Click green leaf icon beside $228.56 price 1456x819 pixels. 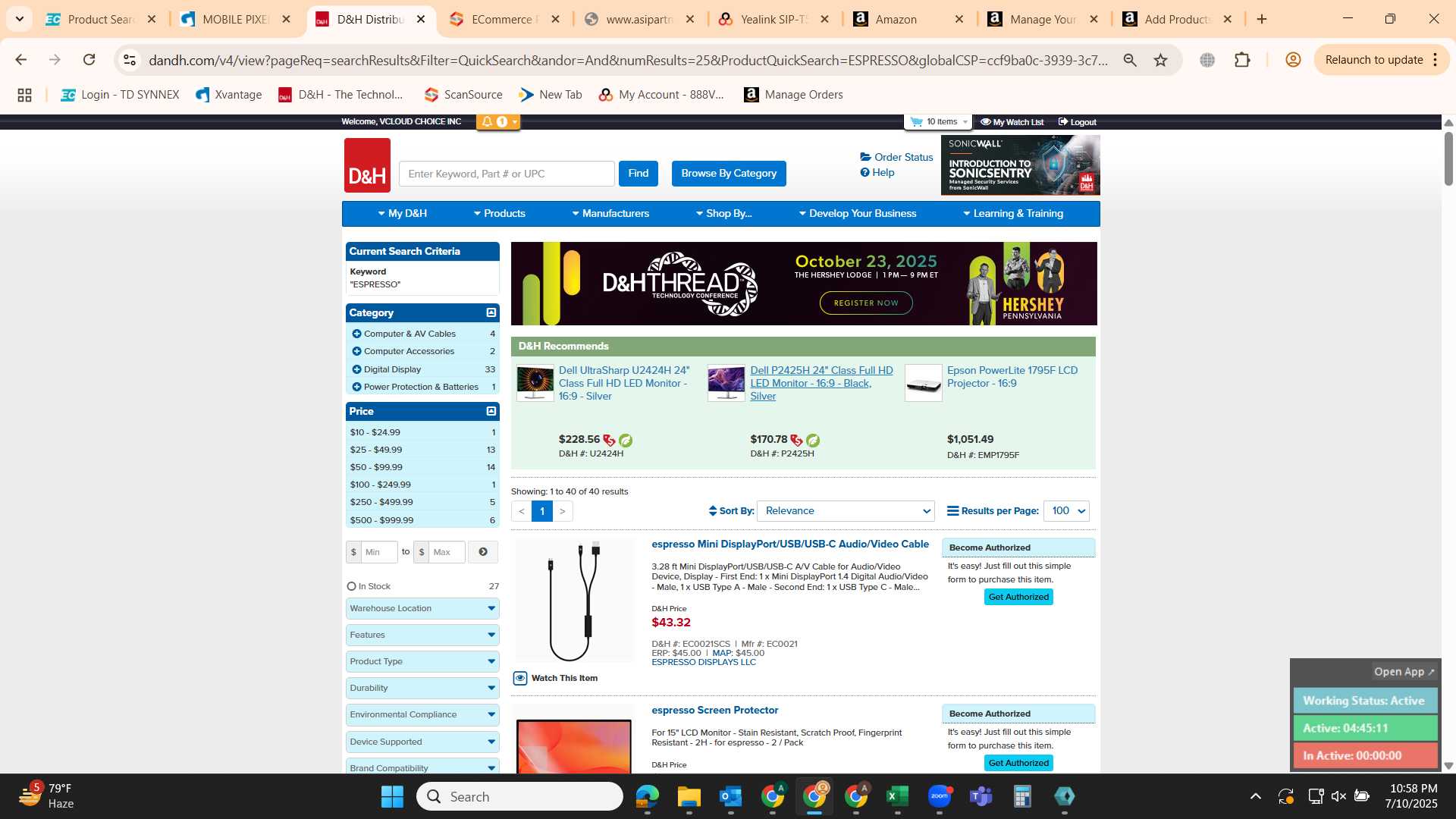tap(626, 440)
